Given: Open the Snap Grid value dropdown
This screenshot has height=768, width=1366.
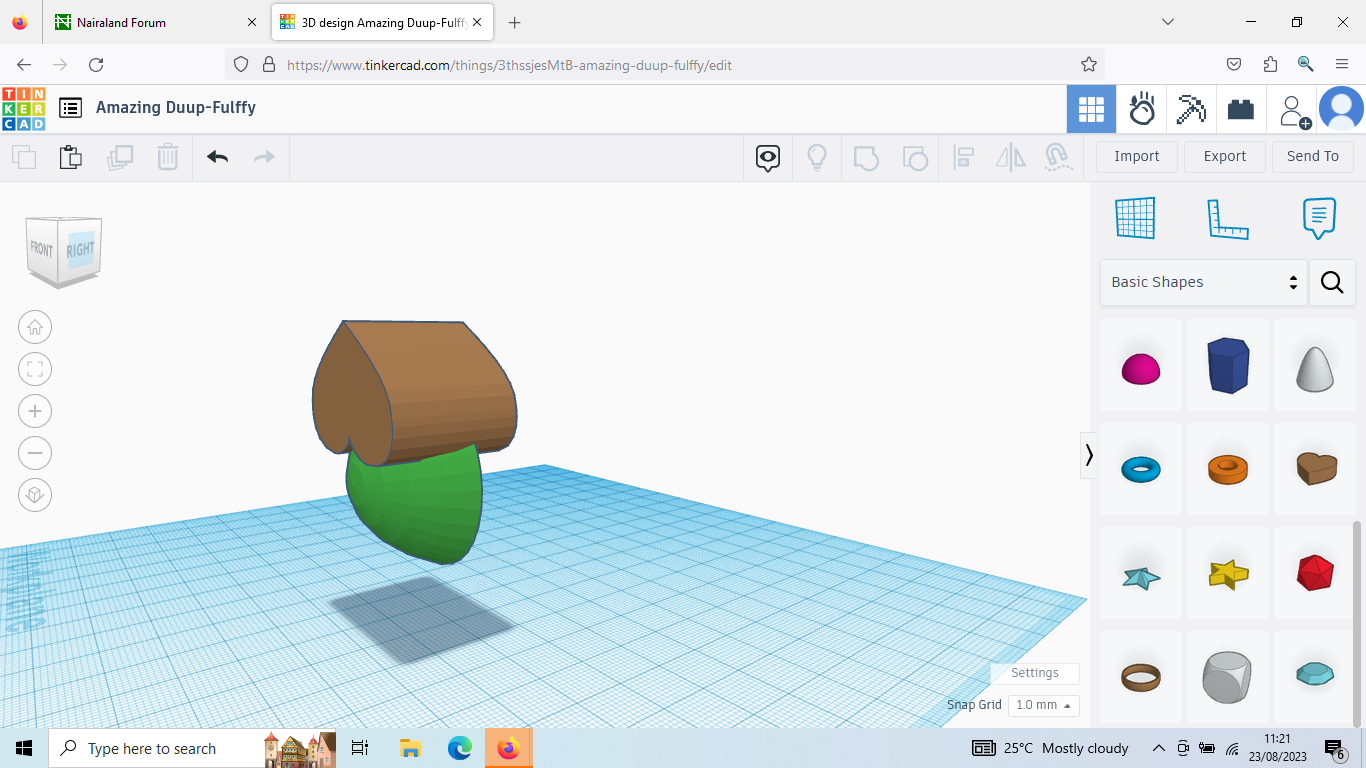Looking at the screenshot, I should pos(1043,705).
